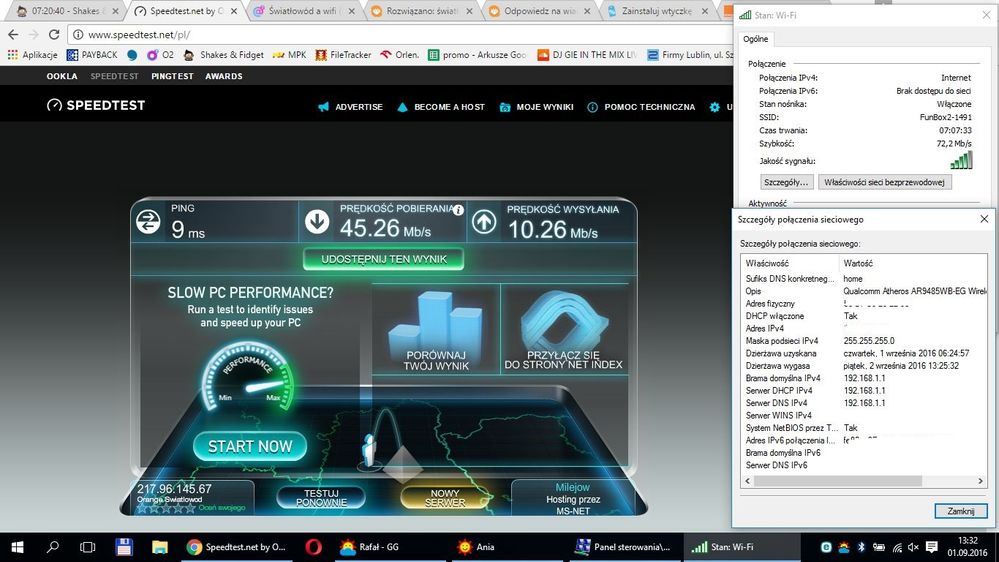Open the Windows Start menu
Screen dimensions: 999x562
coord(17,547)
